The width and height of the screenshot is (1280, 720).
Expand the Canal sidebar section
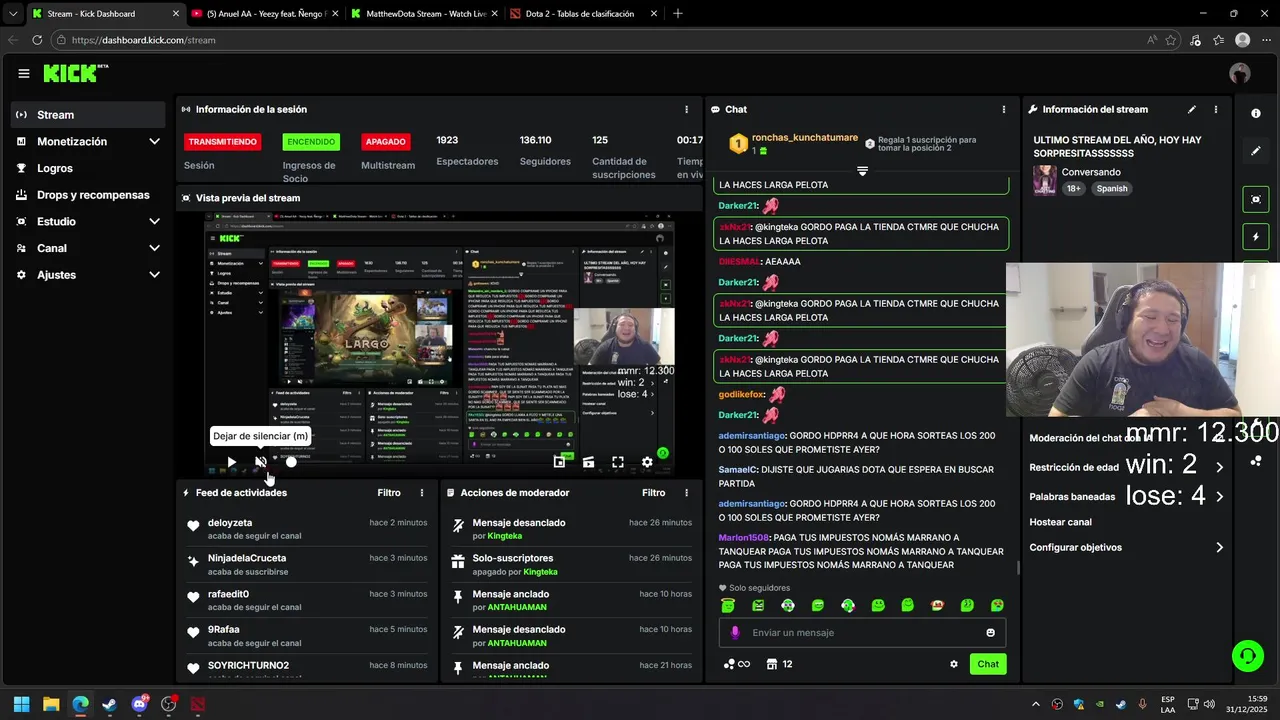[x=154, y=248]
